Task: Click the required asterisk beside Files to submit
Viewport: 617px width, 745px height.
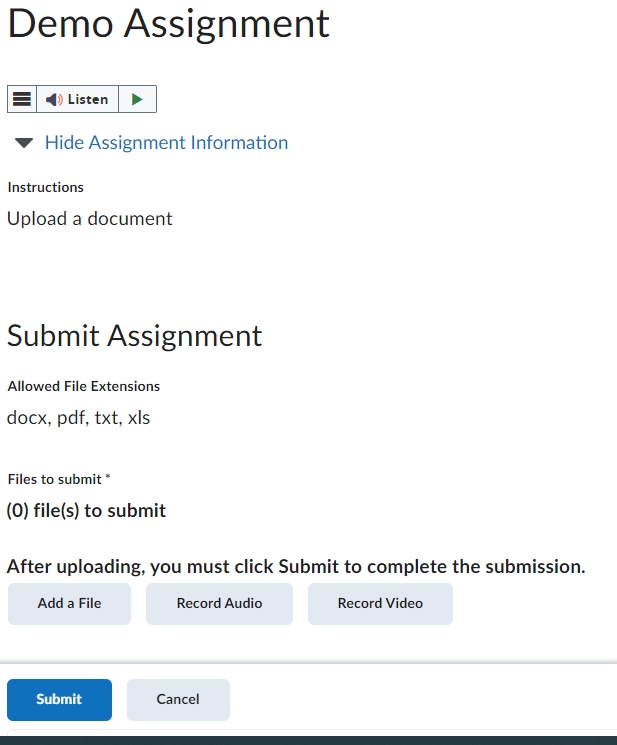Action: click(108, 479)
